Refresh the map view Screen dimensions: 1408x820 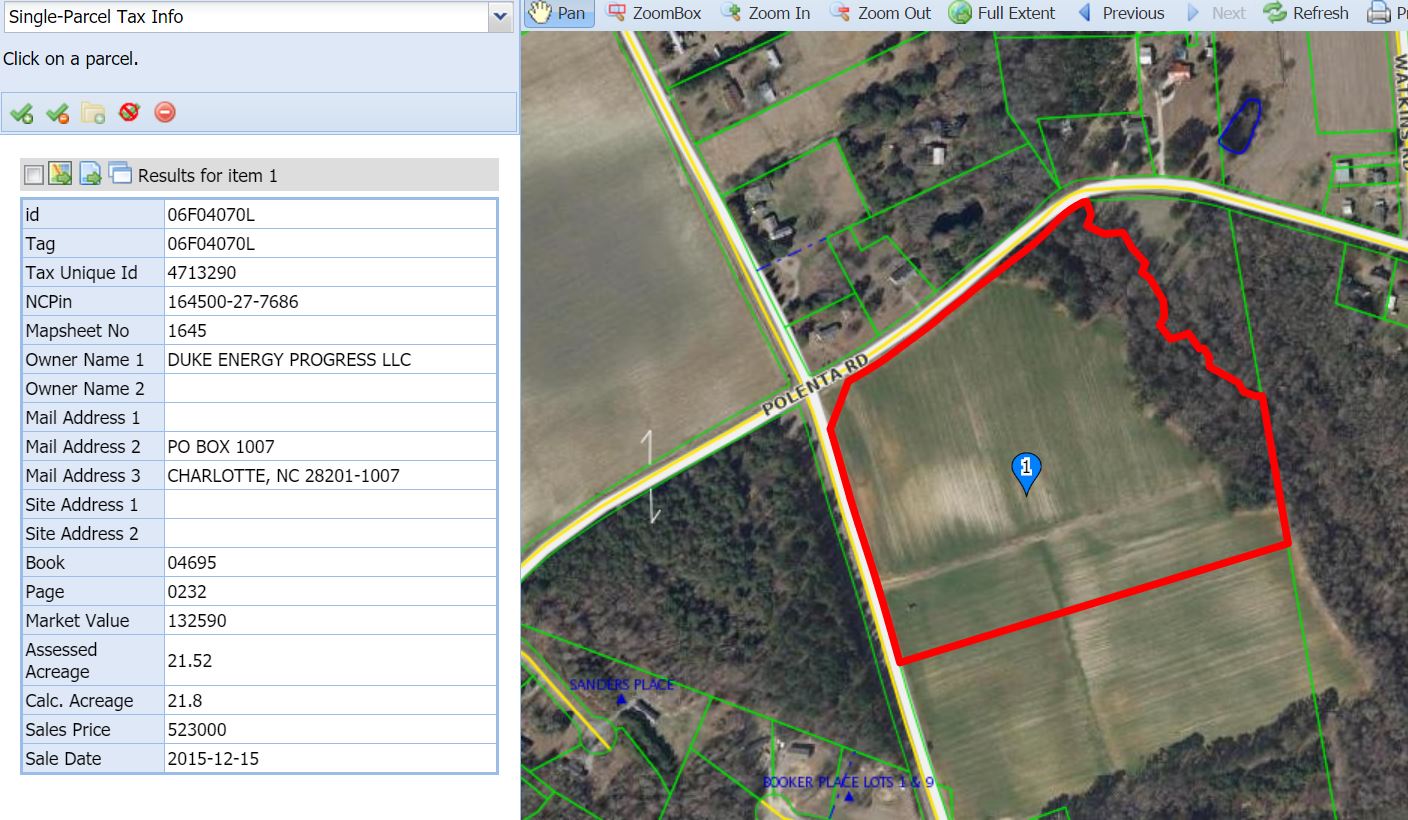pos(1307,13)
